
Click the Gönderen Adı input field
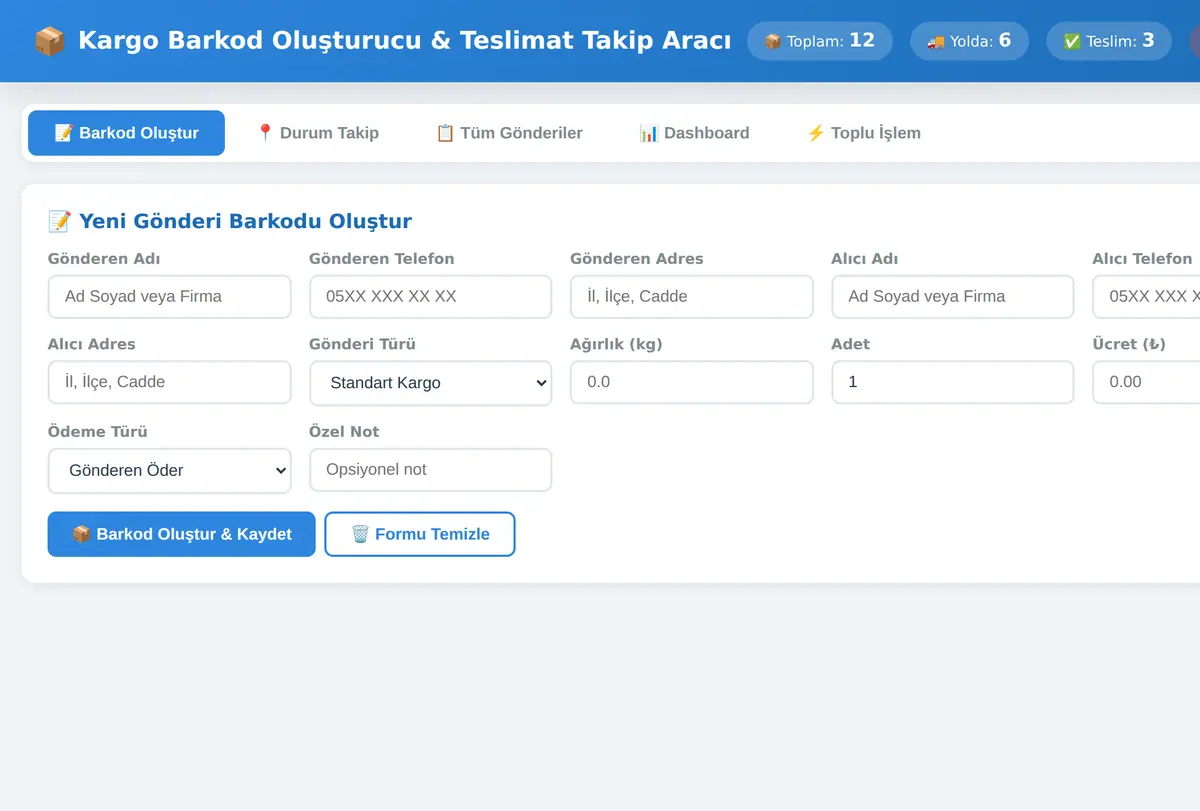click(x=170, y=297)
